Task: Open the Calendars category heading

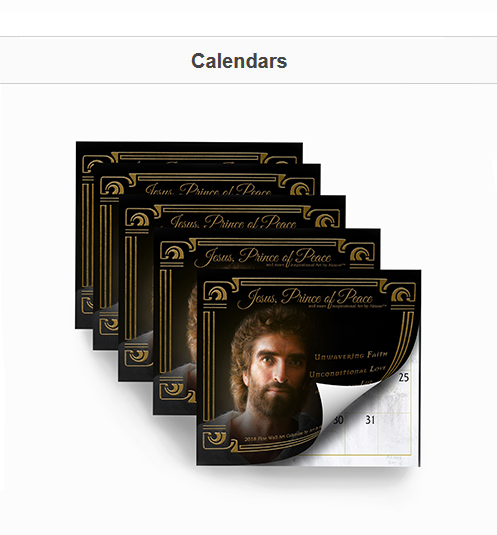Action: [x=239, y=61]
